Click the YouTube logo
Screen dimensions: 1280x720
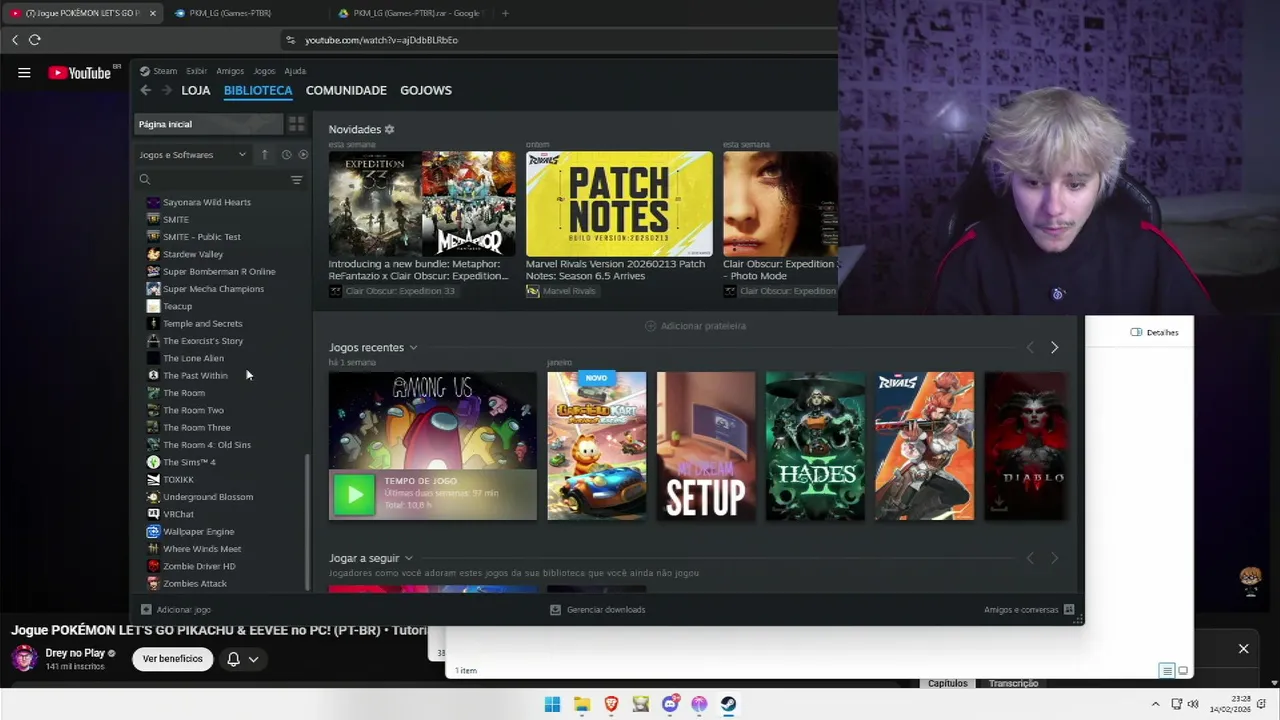80,73
